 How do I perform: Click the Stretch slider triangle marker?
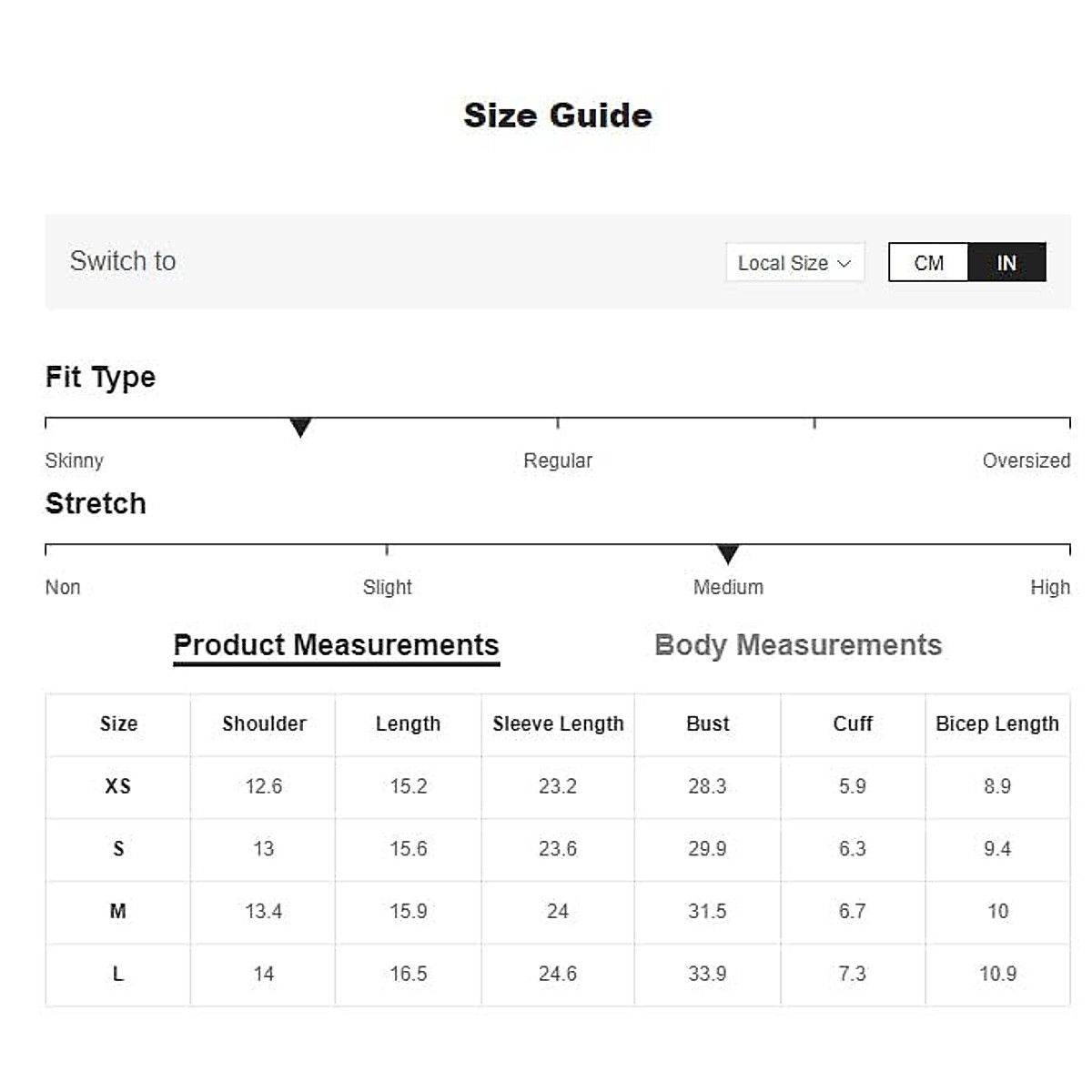728,553
